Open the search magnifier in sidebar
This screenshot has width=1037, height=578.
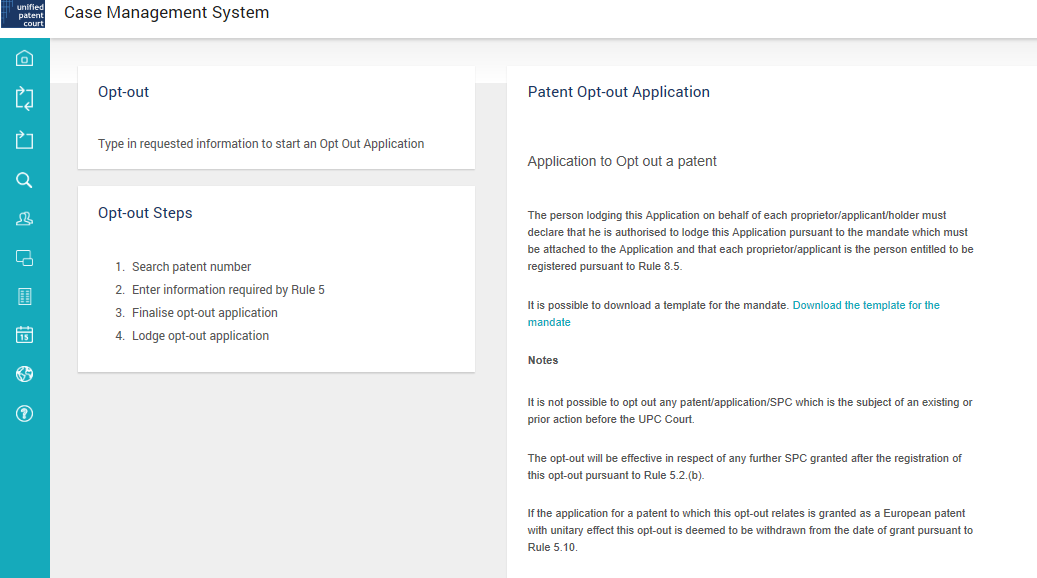coord(25,181)
